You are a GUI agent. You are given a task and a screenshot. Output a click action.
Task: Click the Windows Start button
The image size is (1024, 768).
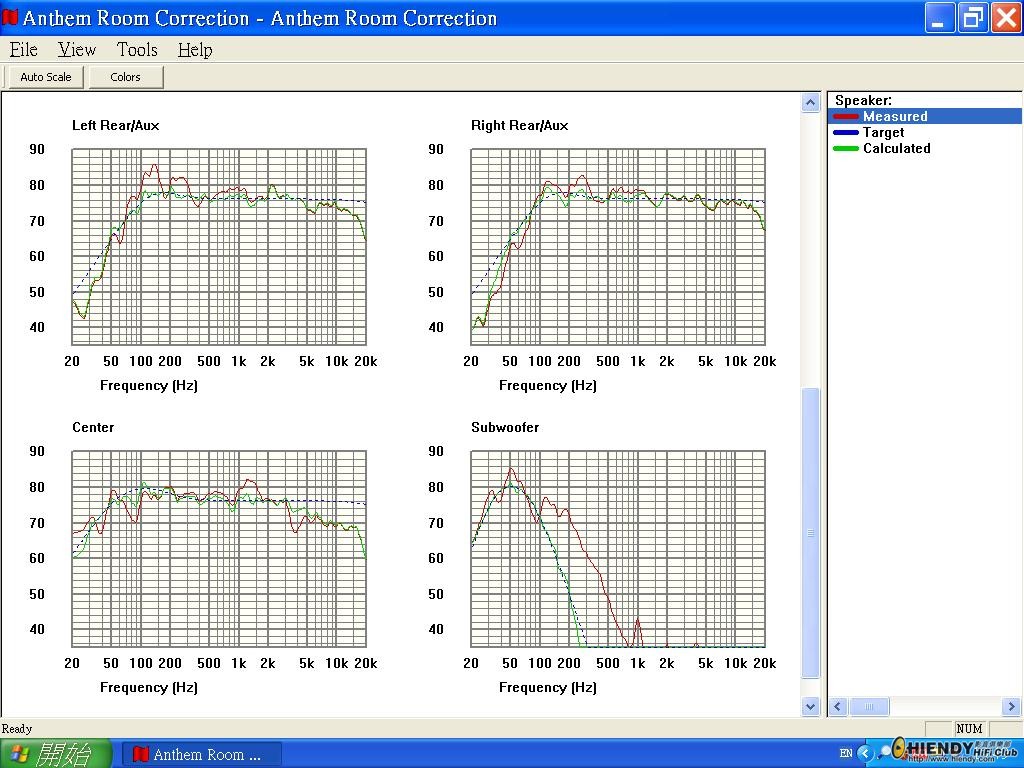tap(56, 754)
